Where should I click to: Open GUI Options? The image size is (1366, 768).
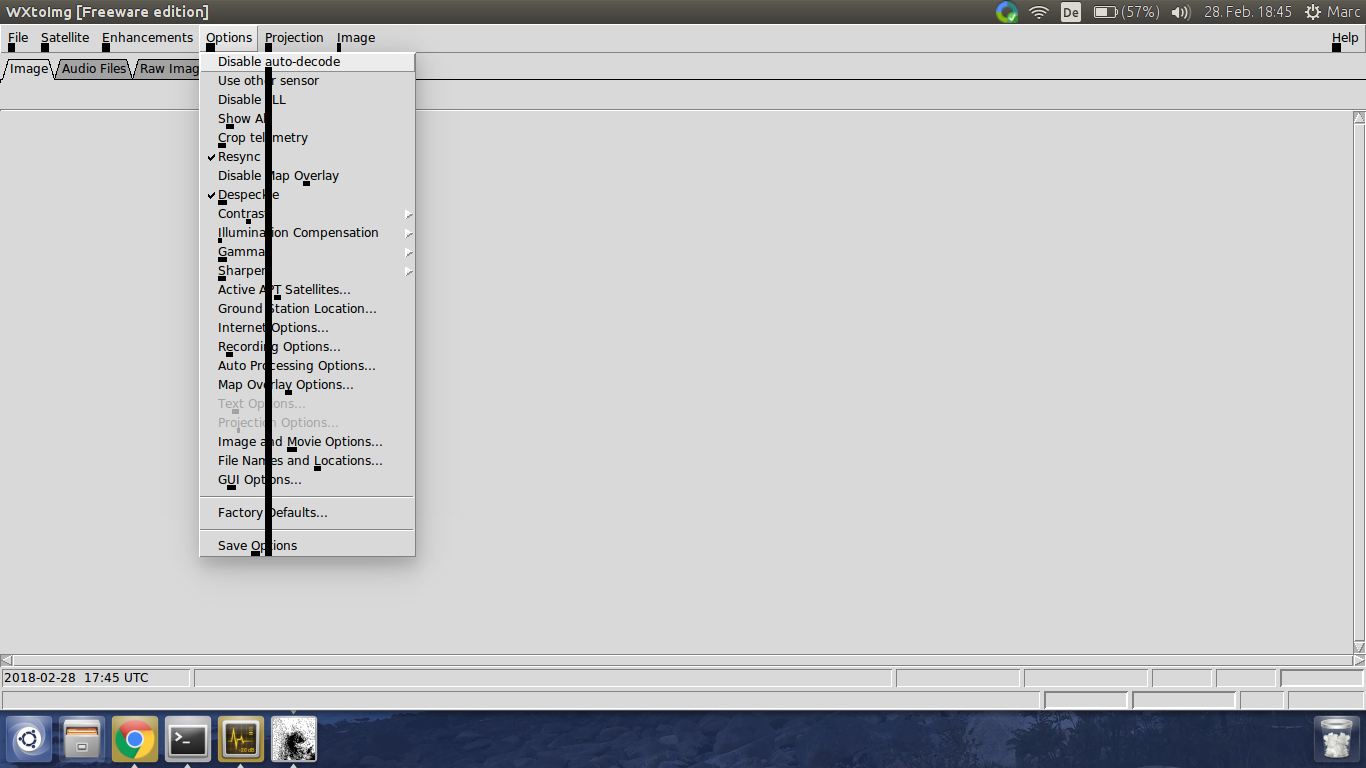pos(307,480)
